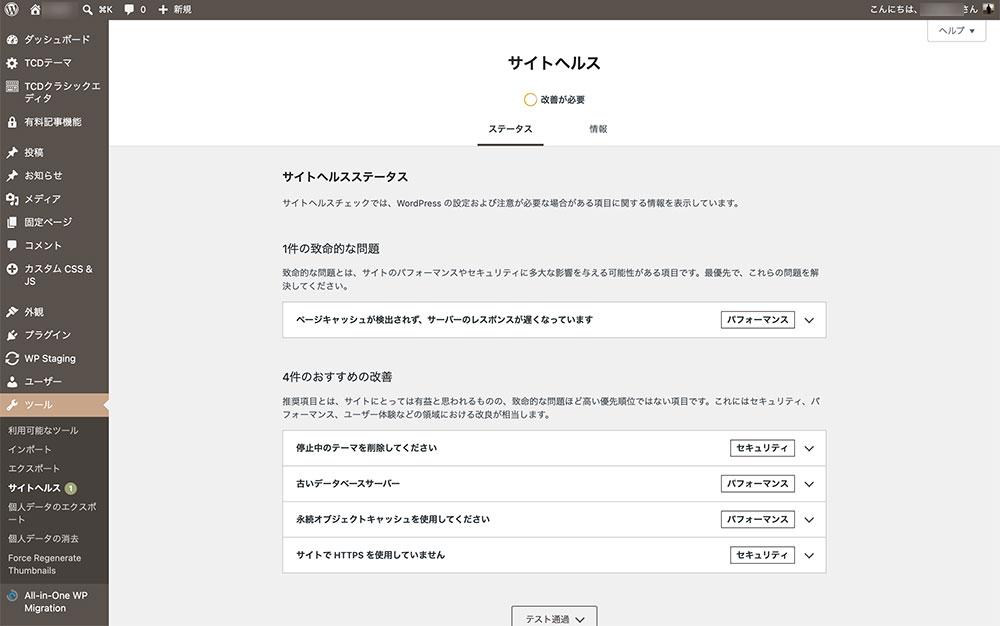
Task: Click the 固定ページ pages icon
Action: (12, 222)
